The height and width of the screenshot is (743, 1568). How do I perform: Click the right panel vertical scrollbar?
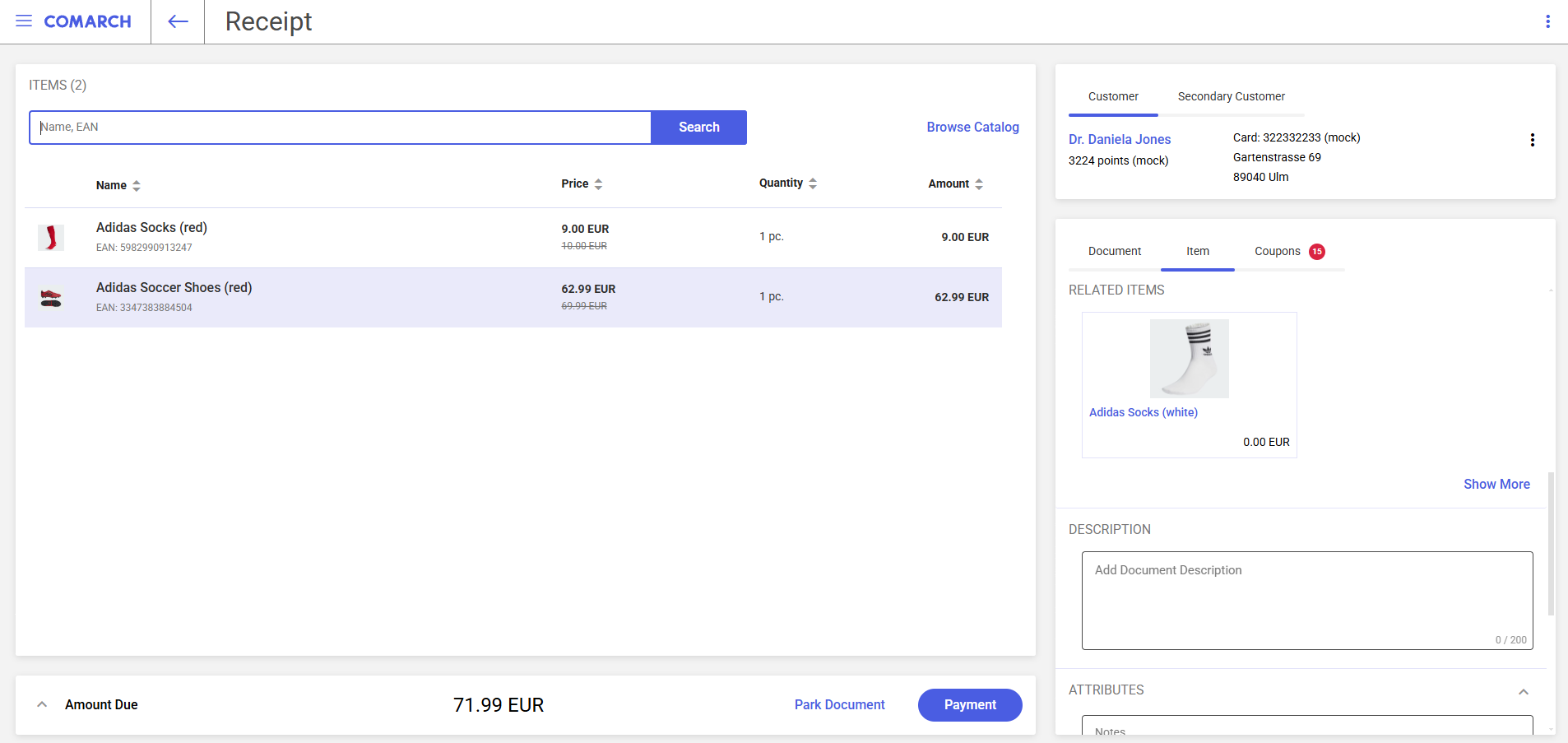click(x=1551, y=543)
